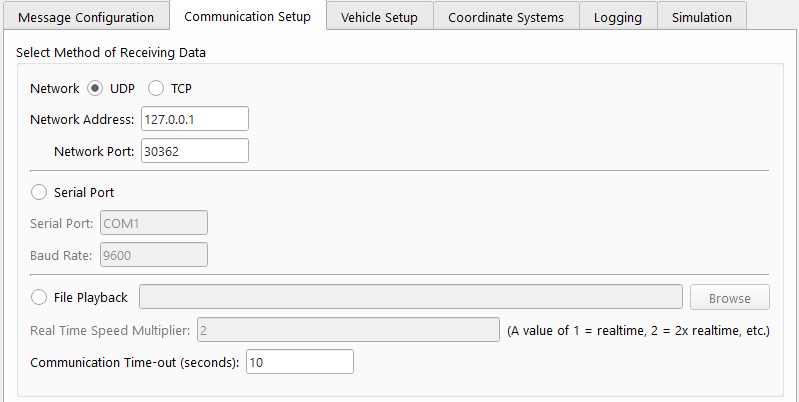Open the Message Configuration tab
799x402 pixels.
tap(86, 17)
